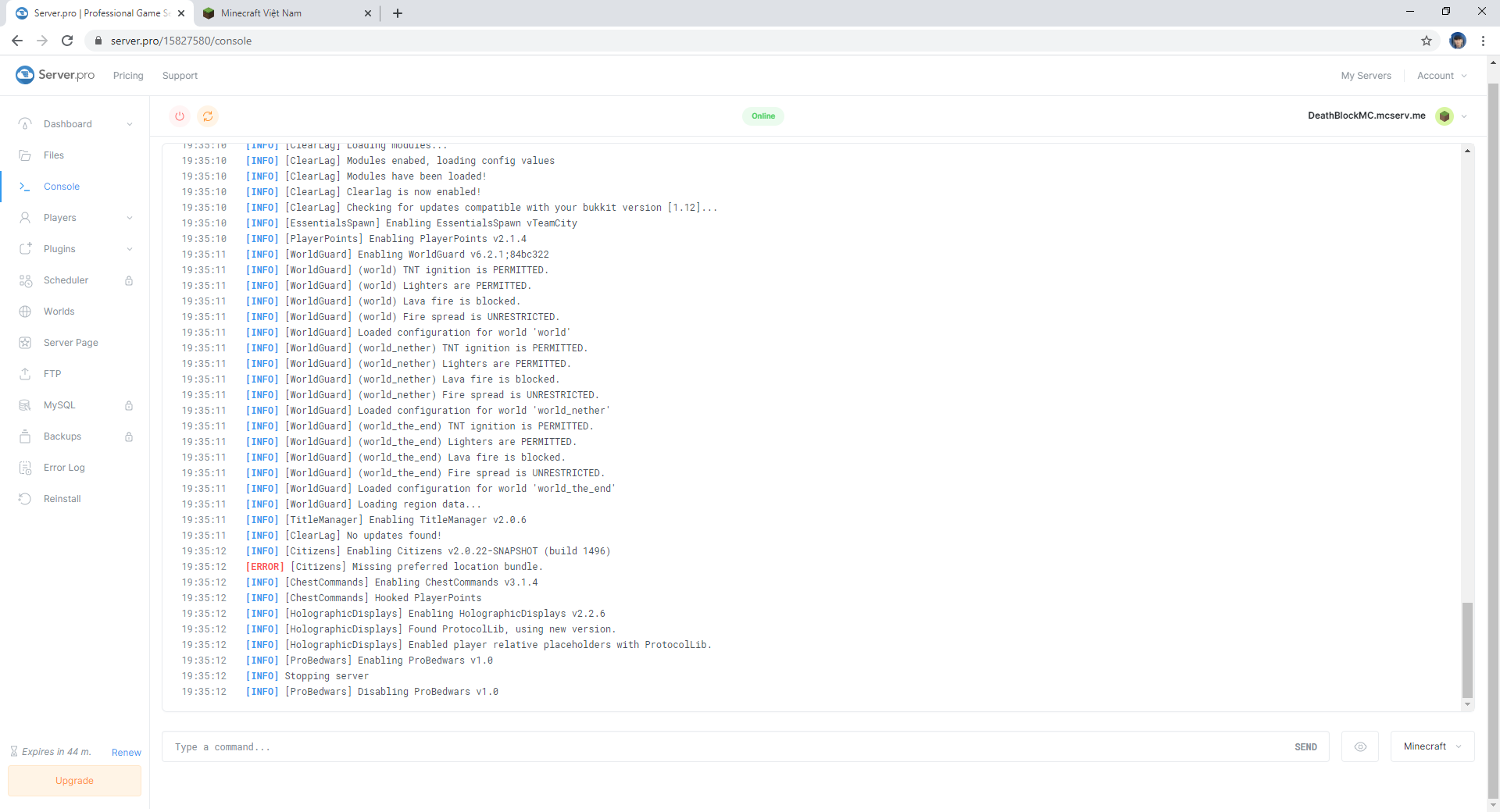Go to Server Page
The height and width of the screenshot is (812, 1500).
coord(71,343)
